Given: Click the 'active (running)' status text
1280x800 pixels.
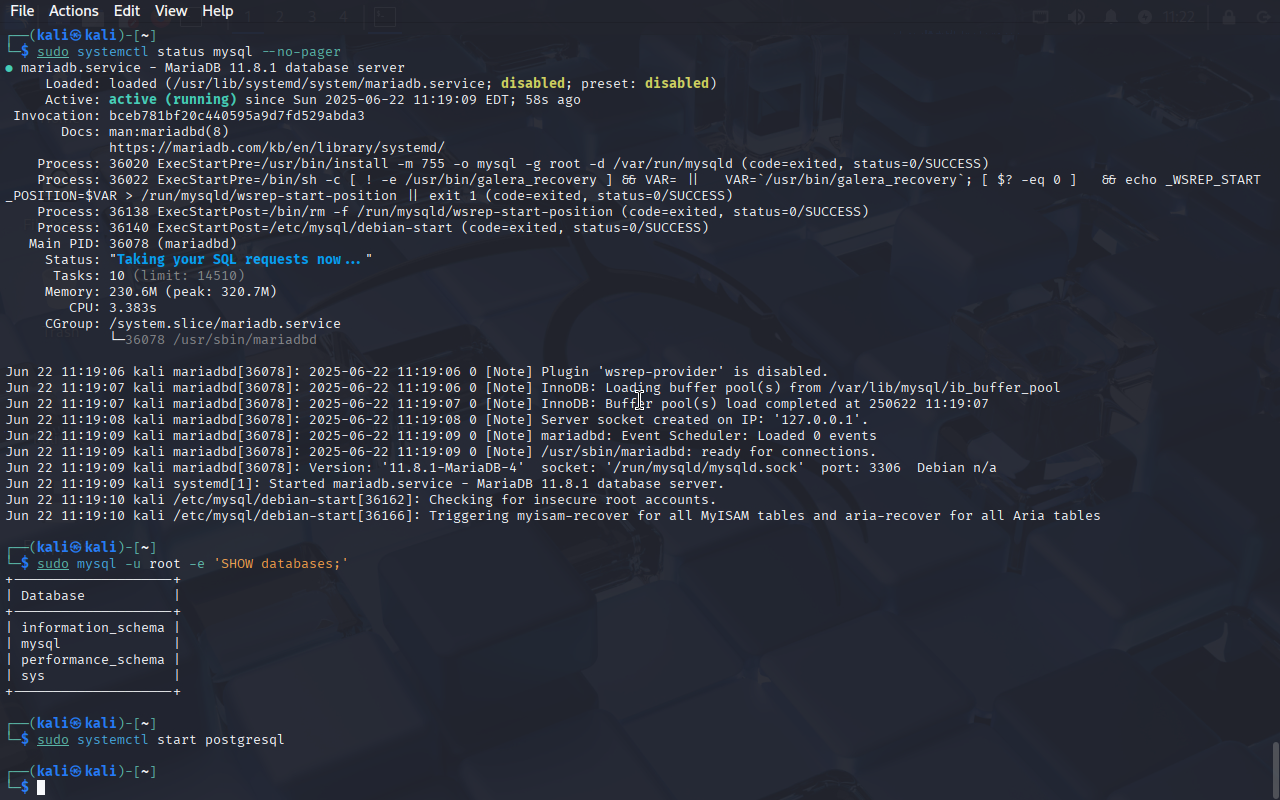Looking at the screenshot, I should pos(173,100).
